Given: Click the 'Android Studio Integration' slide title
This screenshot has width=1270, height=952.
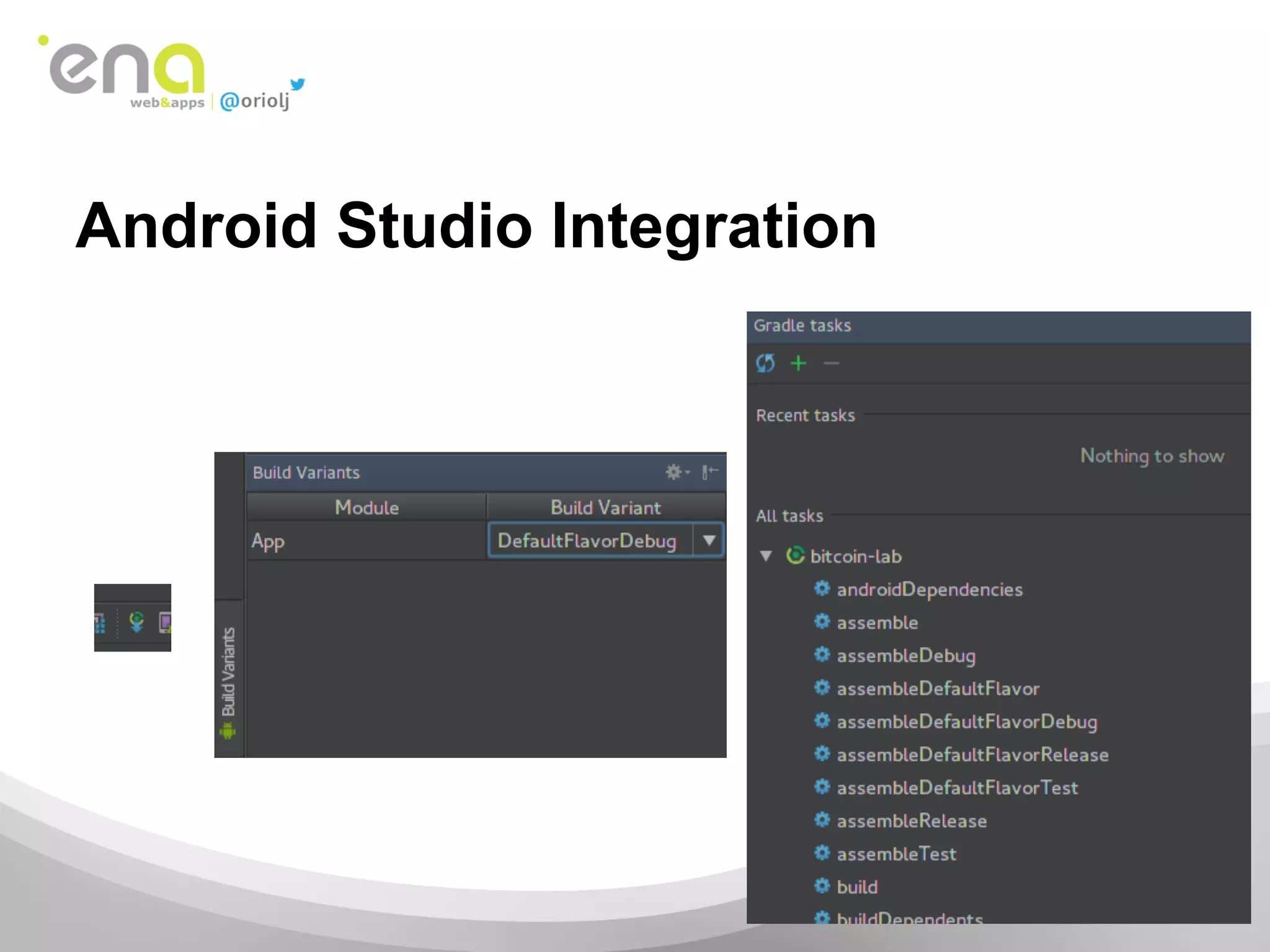Looking at the screenshot, I should pyautogui.click(x=476, y=227).
